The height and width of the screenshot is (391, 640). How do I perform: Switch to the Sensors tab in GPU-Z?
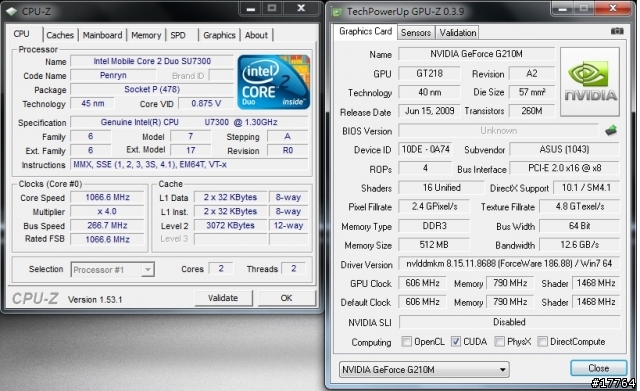(416, 33)
